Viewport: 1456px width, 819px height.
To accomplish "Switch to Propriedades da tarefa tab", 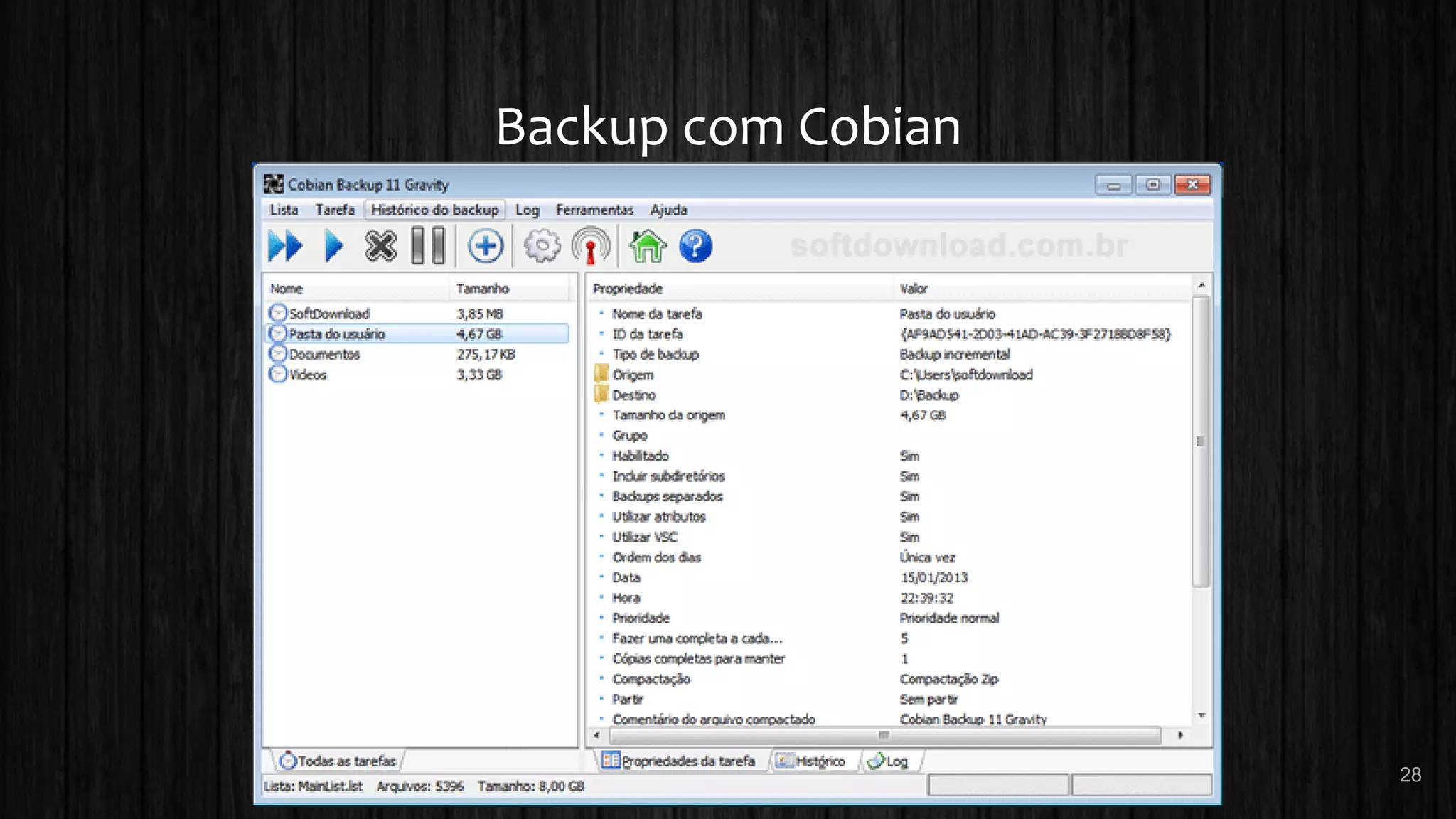I will (x=679, y=761).
